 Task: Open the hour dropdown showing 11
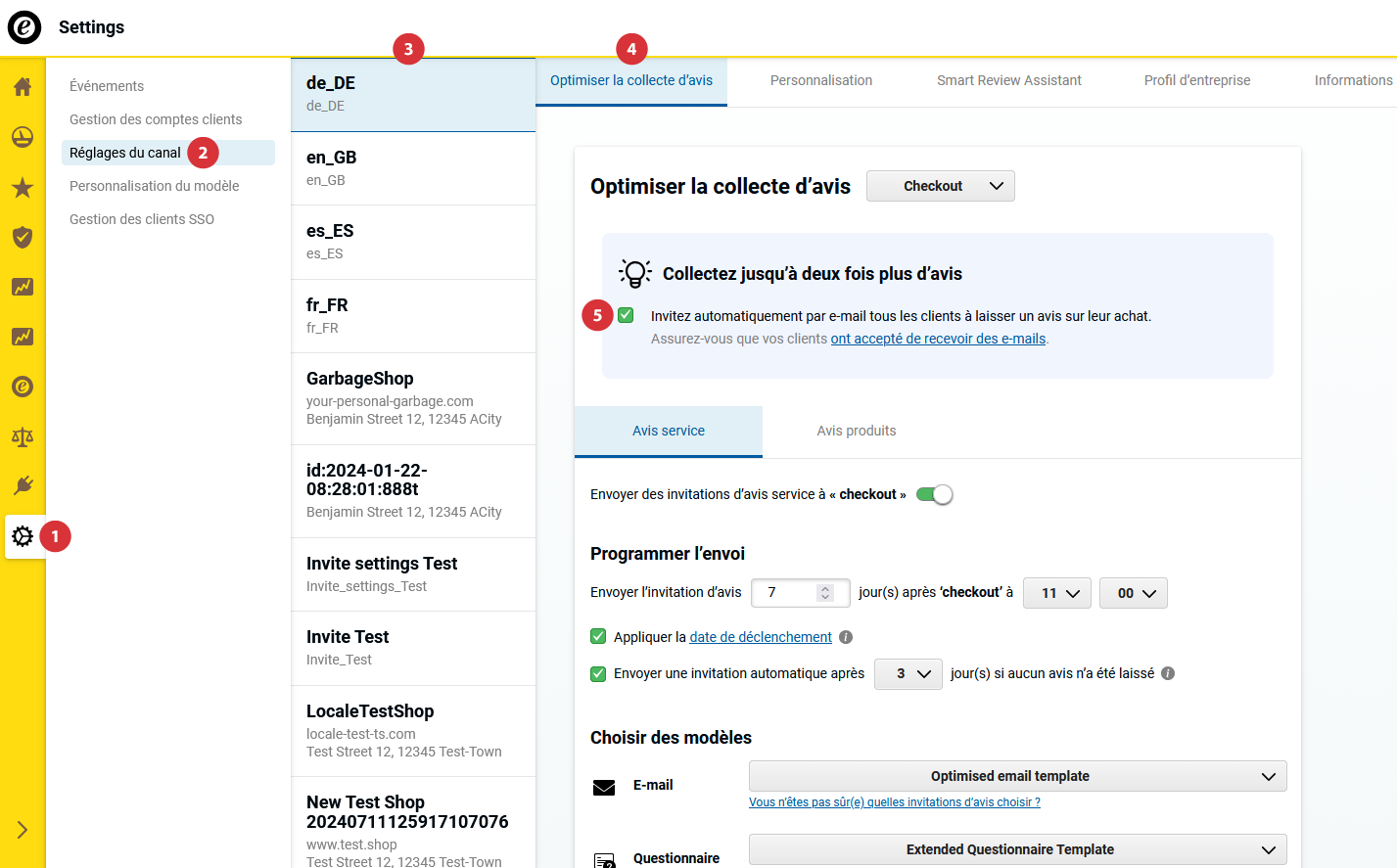pos(1056,593)
